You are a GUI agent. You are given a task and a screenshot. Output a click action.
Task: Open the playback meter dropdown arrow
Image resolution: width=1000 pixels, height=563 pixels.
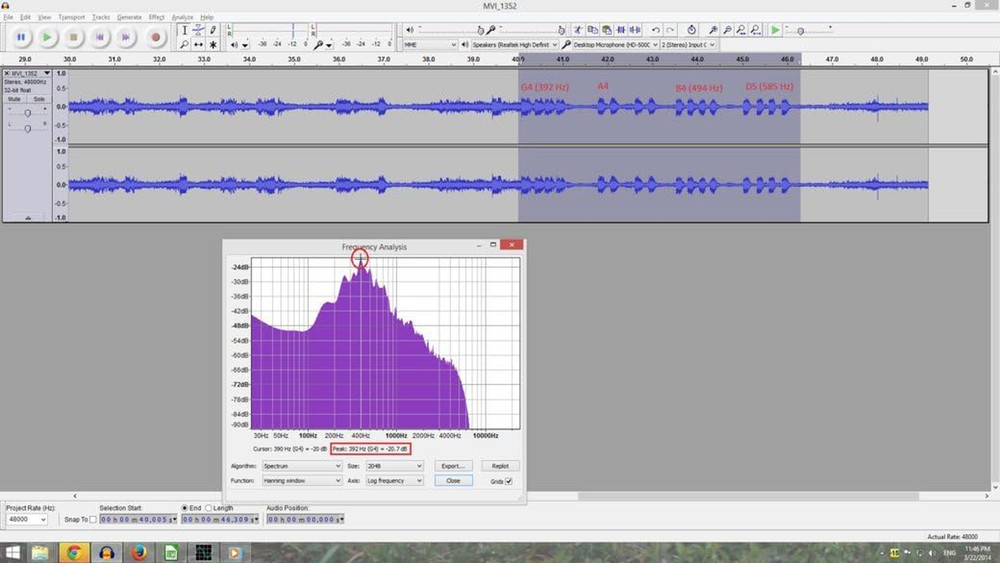coord(245,45)
